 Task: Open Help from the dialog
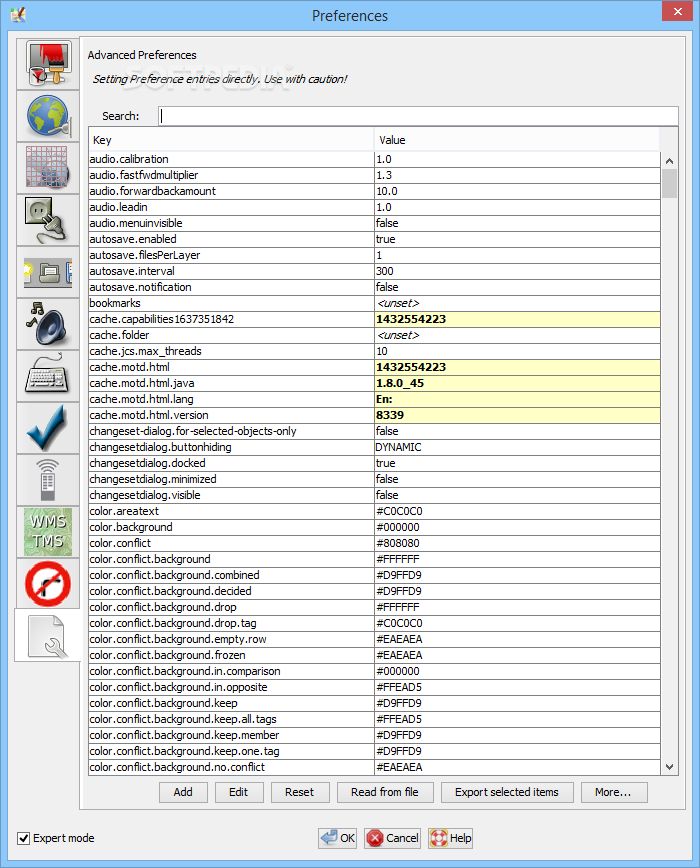click(450, 838)
